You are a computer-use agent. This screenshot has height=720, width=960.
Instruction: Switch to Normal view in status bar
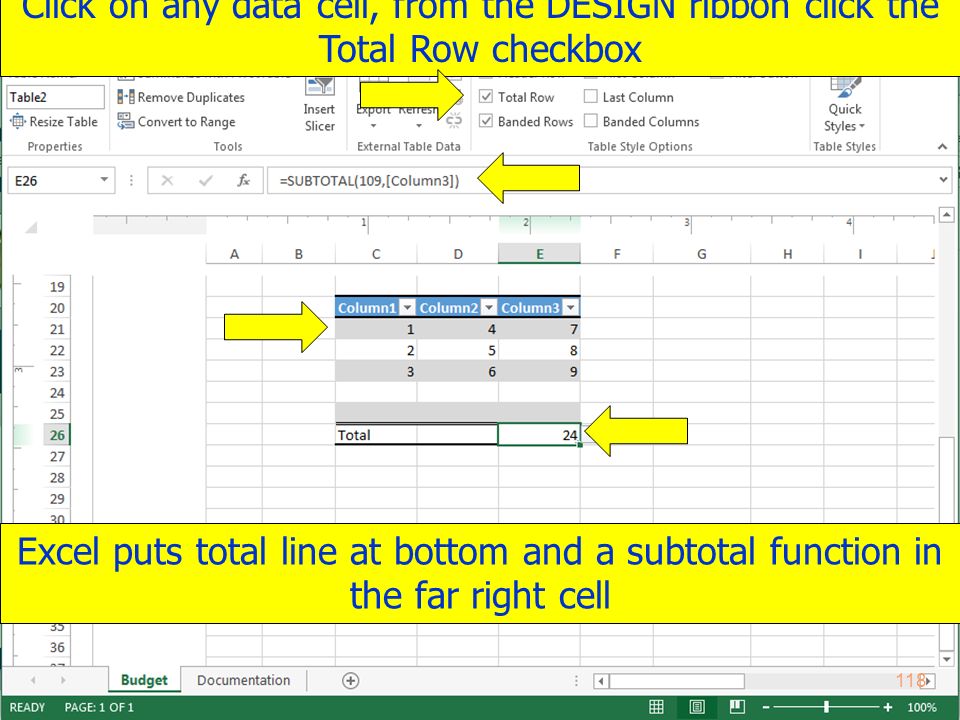[x=656, y=707]
